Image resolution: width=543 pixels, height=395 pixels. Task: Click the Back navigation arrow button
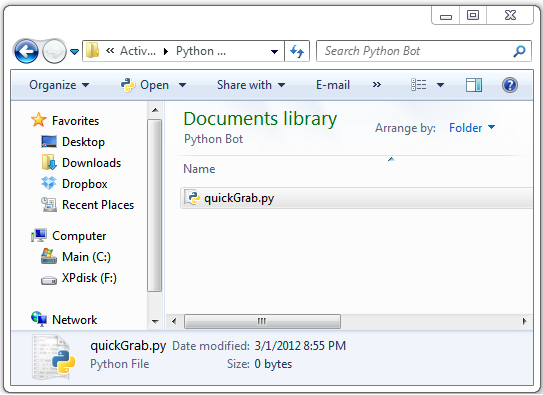click(26, 52)
